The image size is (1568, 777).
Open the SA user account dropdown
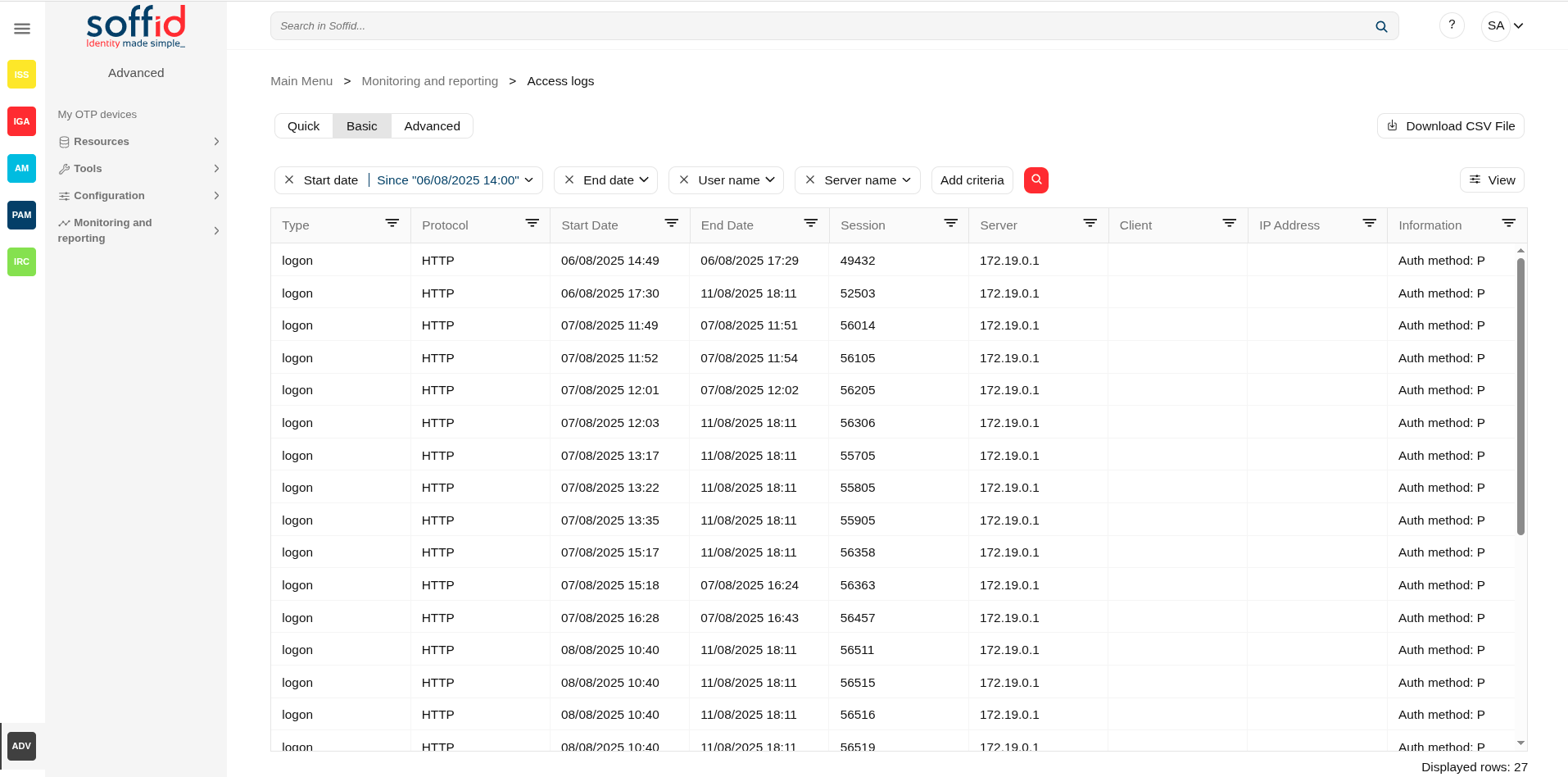[1505, 25]
